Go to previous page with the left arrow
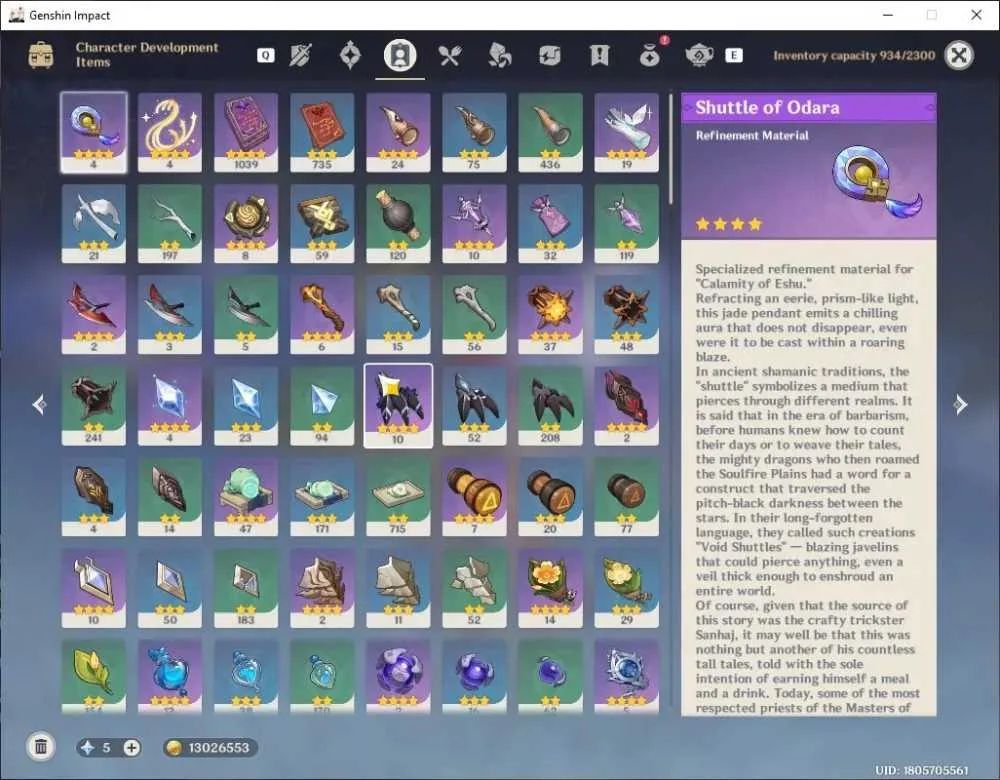The width and height of the screenshot is (1000, 780). pos(40,404)
